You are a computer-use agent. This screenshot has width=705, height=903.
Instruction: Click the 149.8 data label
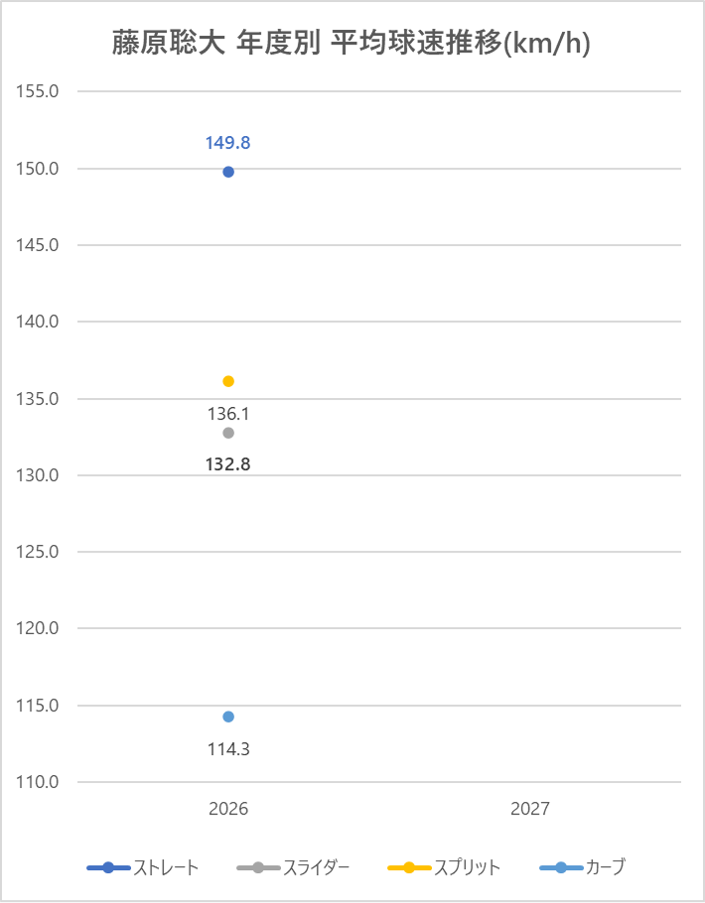coord(228,143)
